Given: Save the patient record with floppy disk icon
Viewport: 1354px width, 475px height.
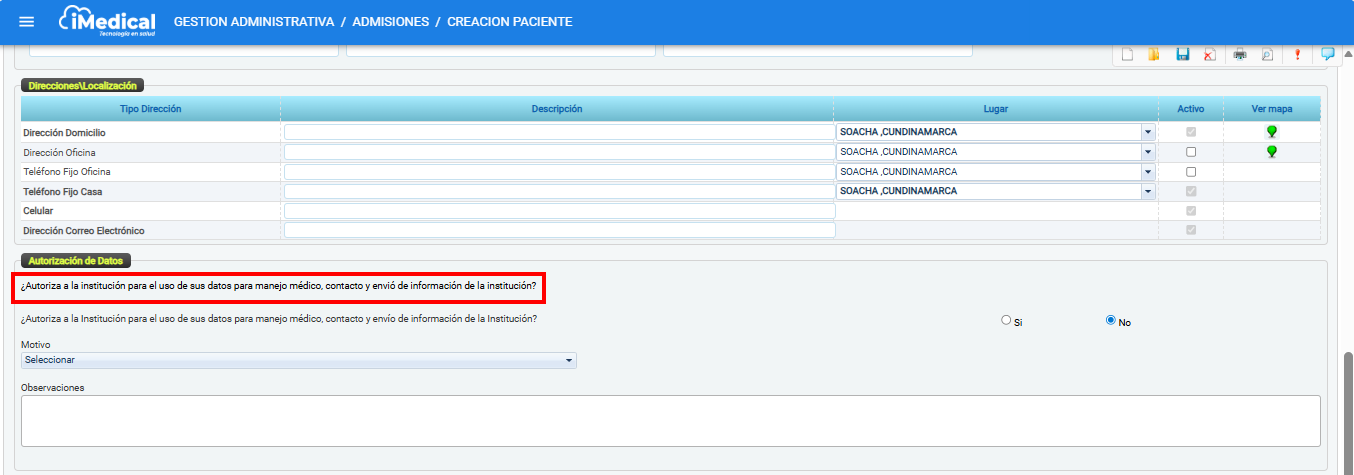Looking at the screenshot, I should coord(1183,55).
